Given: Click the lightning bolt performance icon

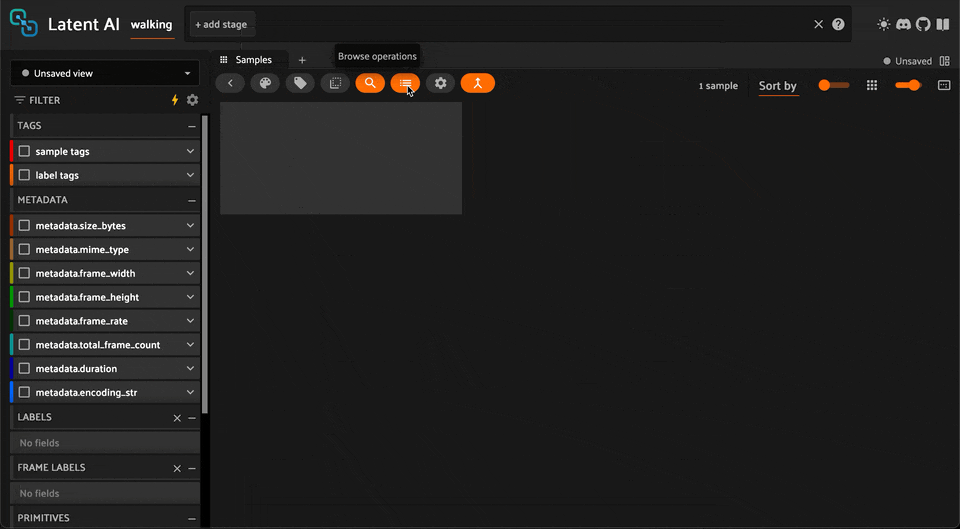Looking at the screenshot, I should tap(175, 100).
